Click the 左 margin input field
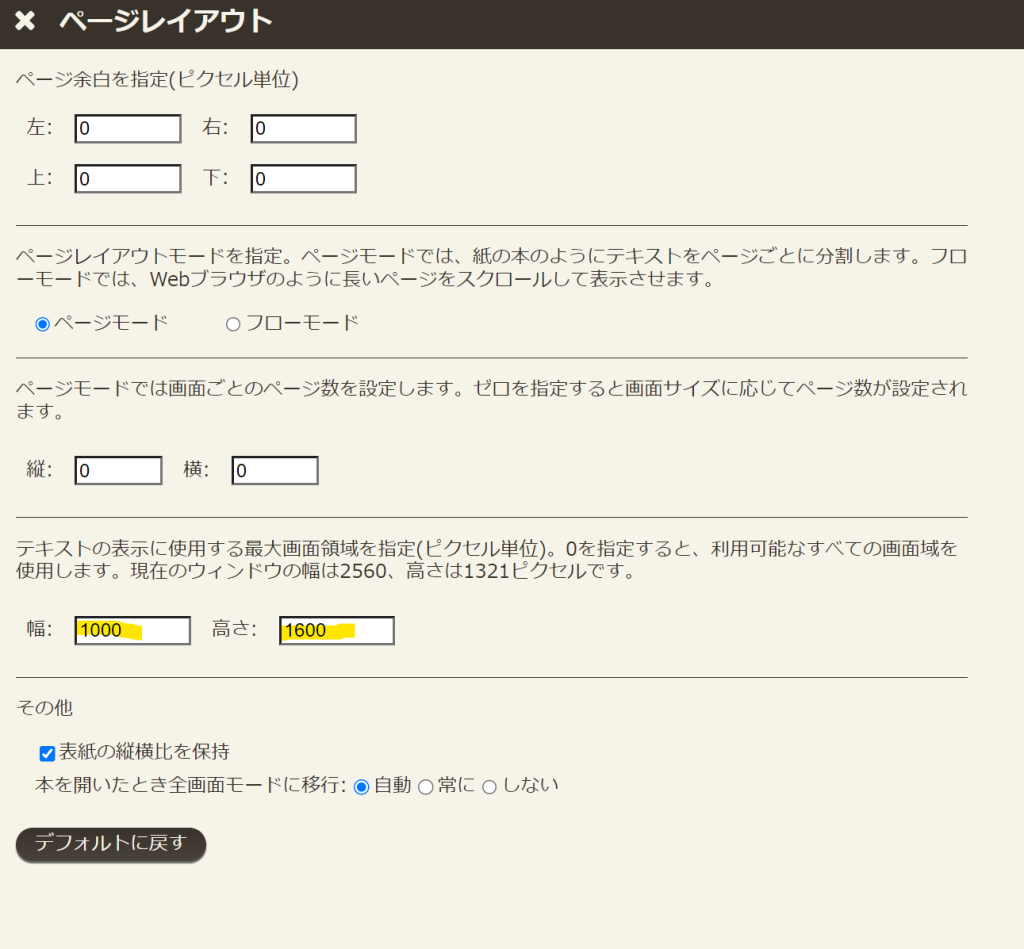The image size is (1024, 949). click(x=128, y=129)
